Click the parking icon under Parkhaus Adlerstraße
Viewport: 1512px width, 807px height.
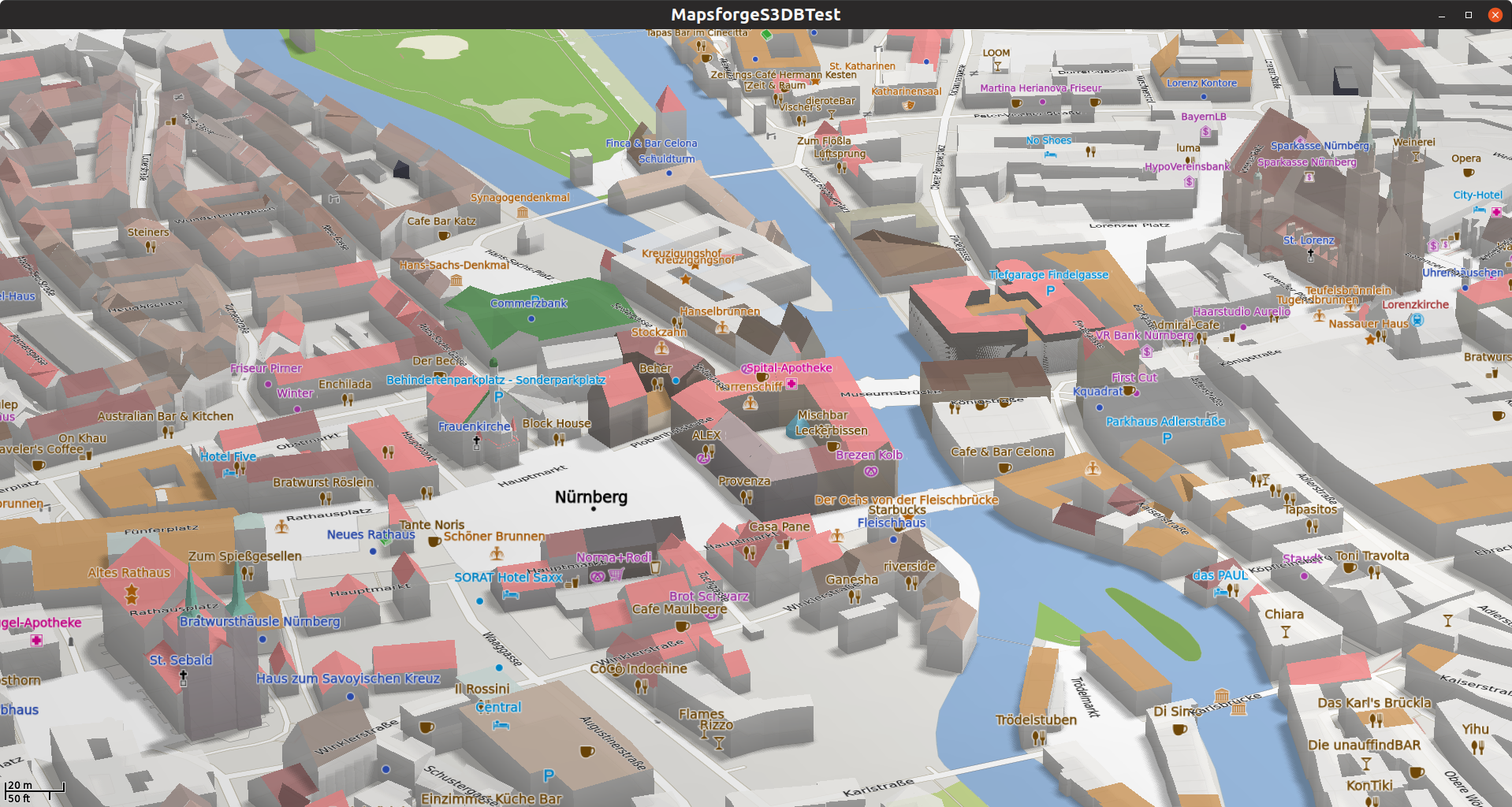(x=1167, y=438)
